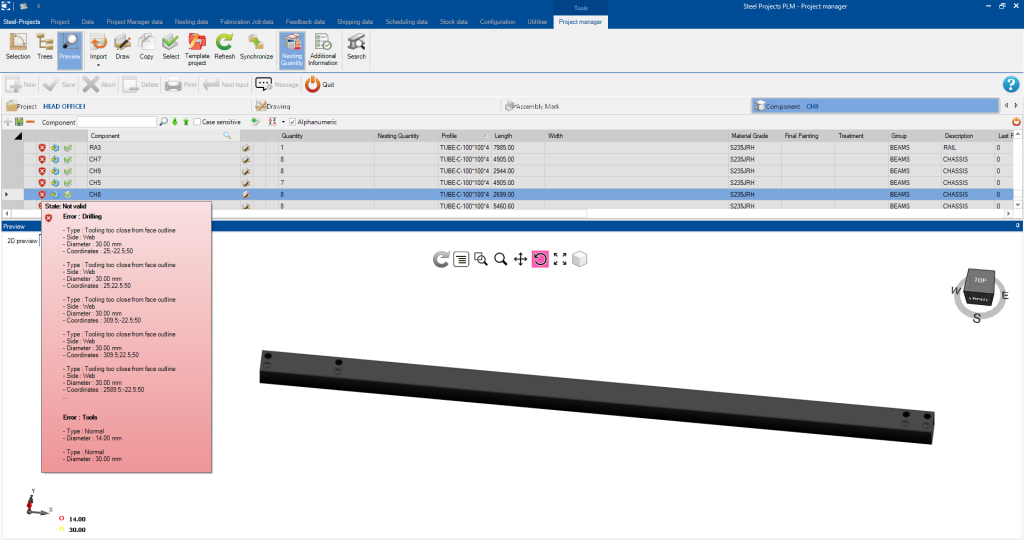Click the Save button
This screenshot has height=540, width=1024.
[59, 84]
